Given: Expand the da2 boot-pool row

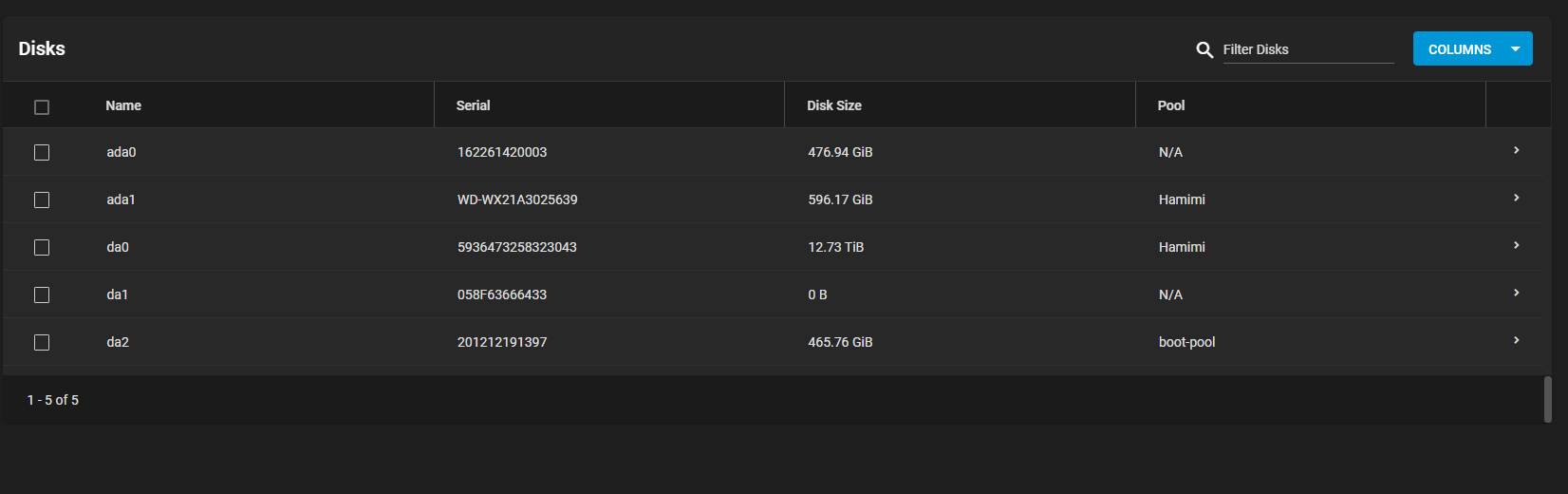Looking at the screenshot, I should 1516,340.
